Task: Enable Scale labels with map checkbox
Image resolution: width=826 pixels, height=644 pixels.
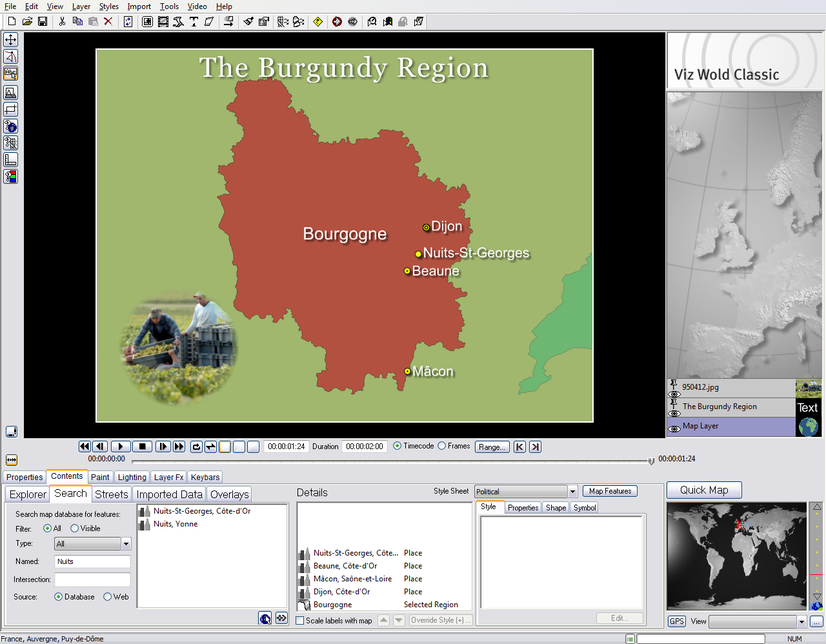Action: pyautogui.click(x=301, y=621)
